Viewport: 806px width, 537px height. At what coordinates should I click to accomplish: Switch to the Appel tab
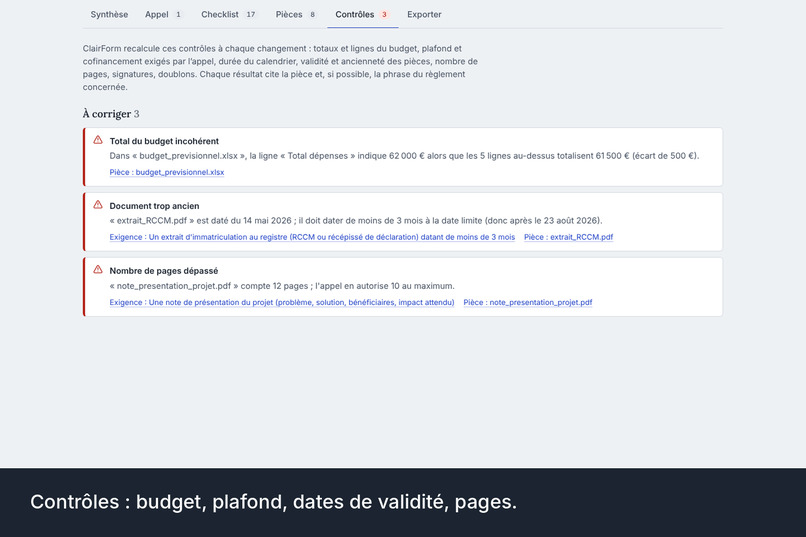pos(163,14)
